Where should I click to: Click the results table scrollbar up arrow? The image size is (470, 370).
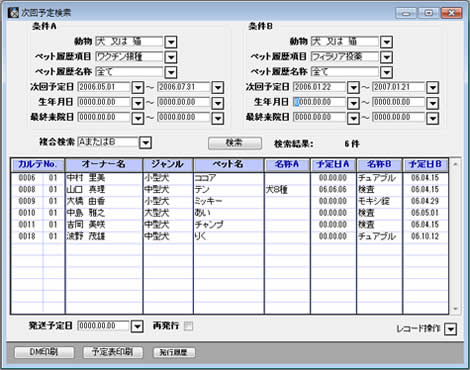455,164
